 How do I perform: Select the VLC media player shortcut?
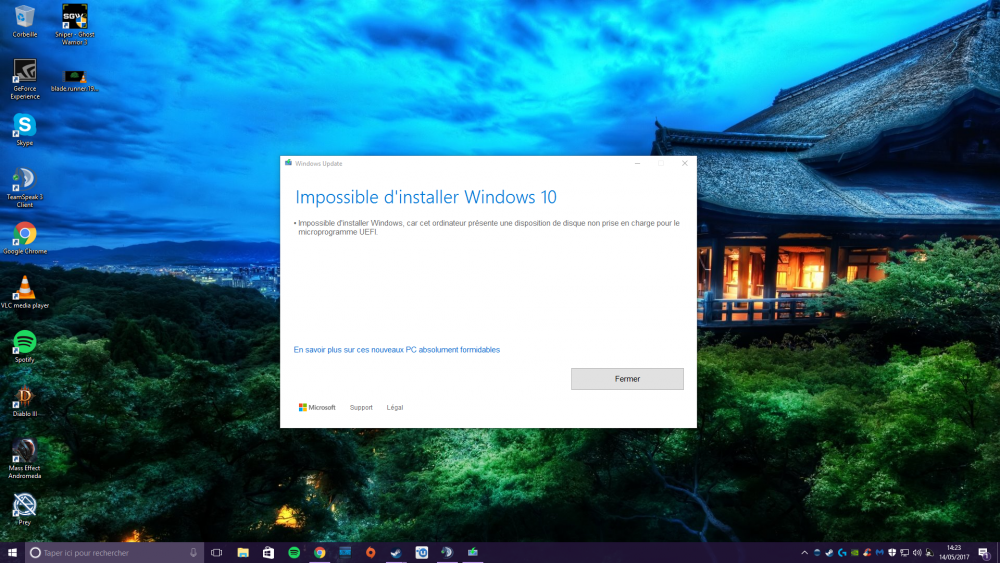coord(25,292)
